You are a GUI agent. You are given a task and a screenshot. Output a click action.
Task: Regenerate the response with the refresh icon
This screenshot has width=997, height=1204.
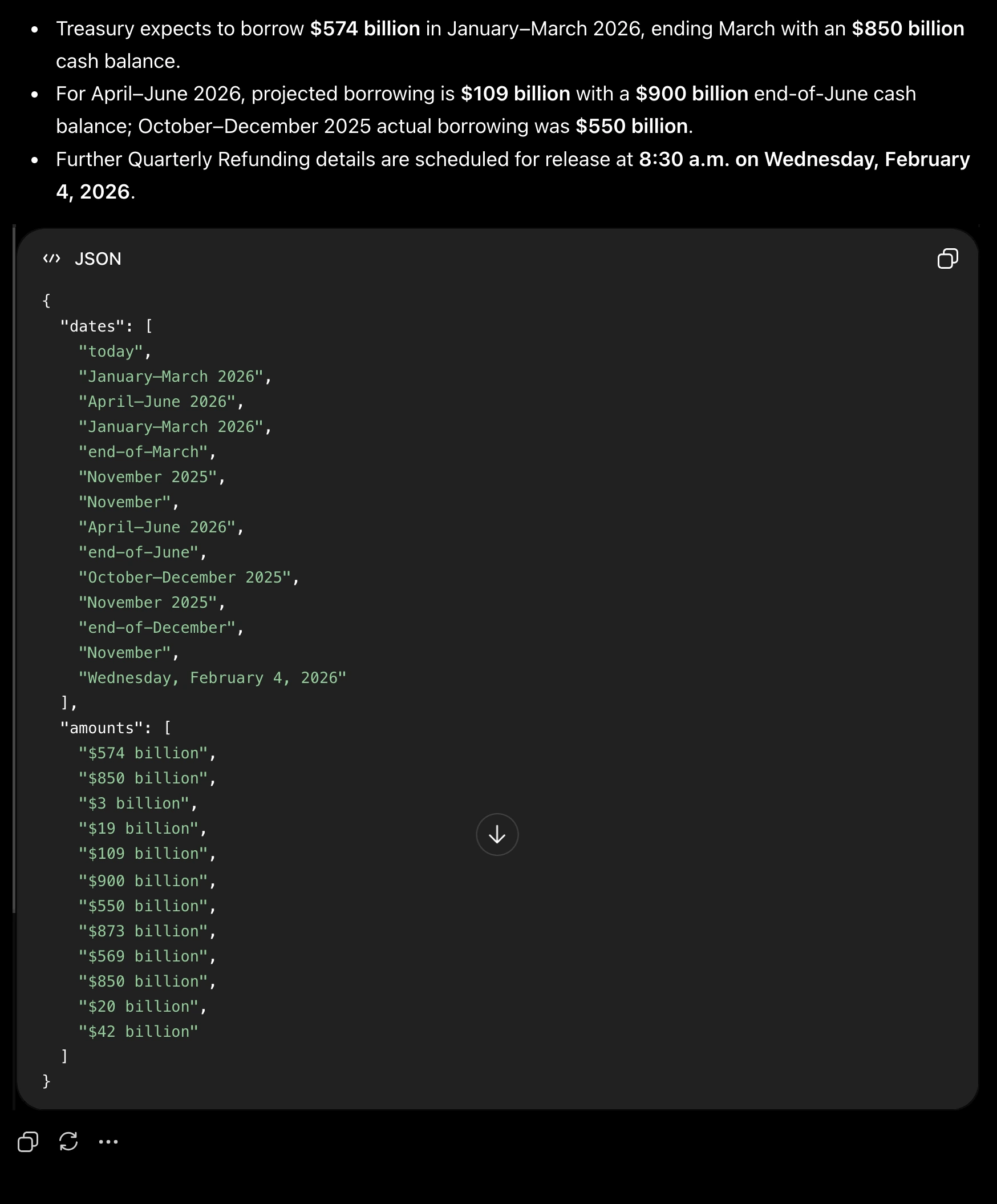(x=68, y=1141)
